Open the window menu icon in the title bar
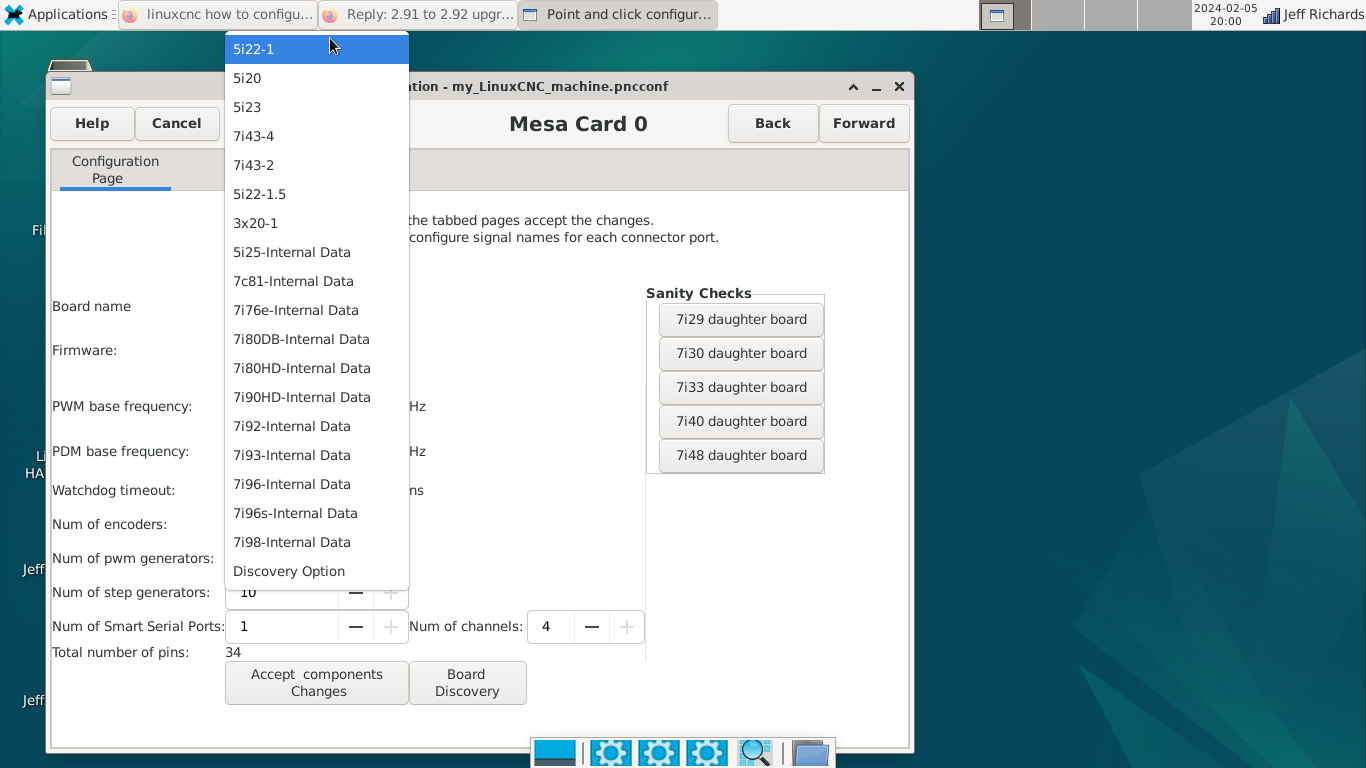This screenshot has height=768, width=1366. pos(61,86)
